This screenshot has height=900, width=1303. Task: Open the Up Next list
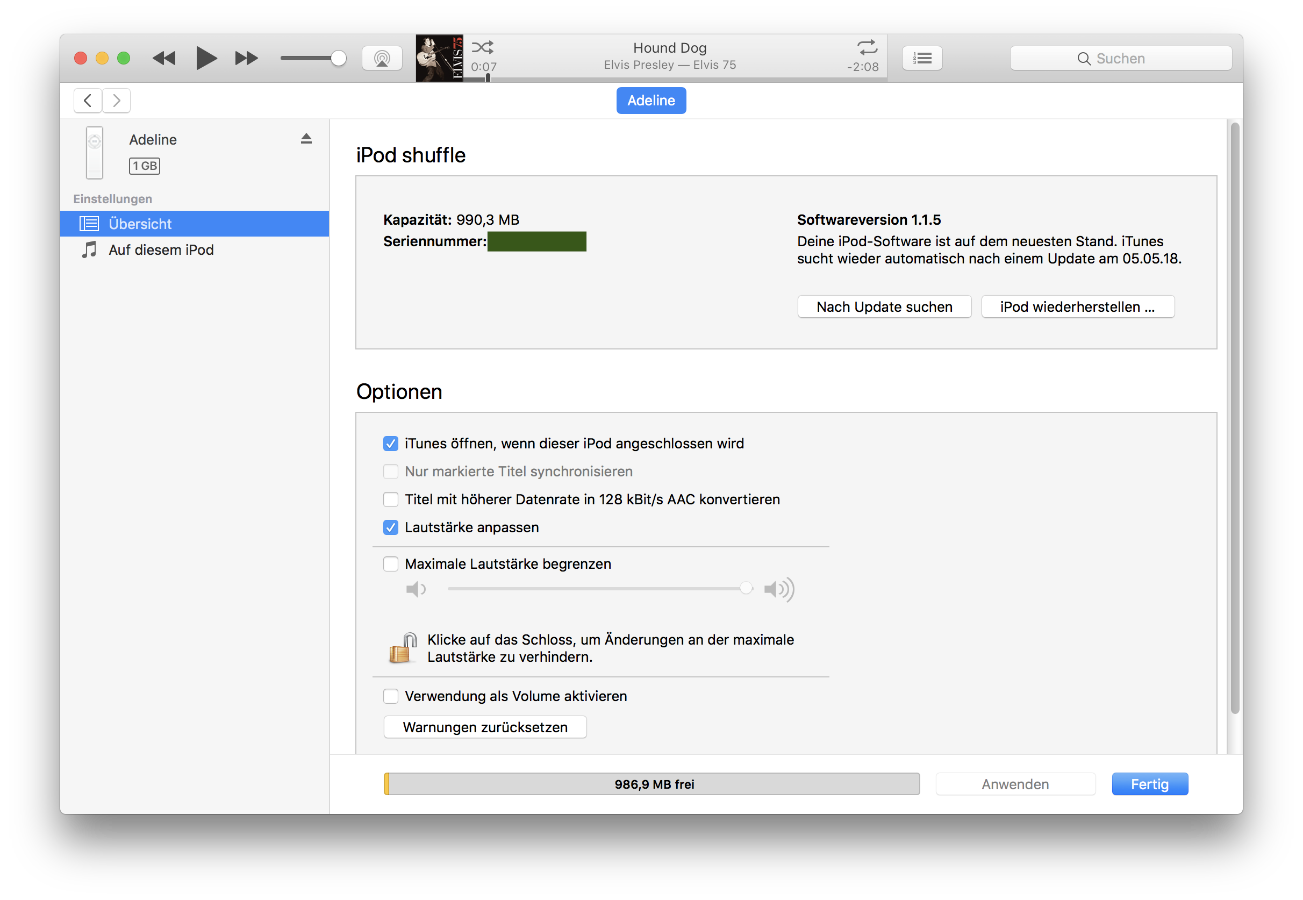point(922,58)
